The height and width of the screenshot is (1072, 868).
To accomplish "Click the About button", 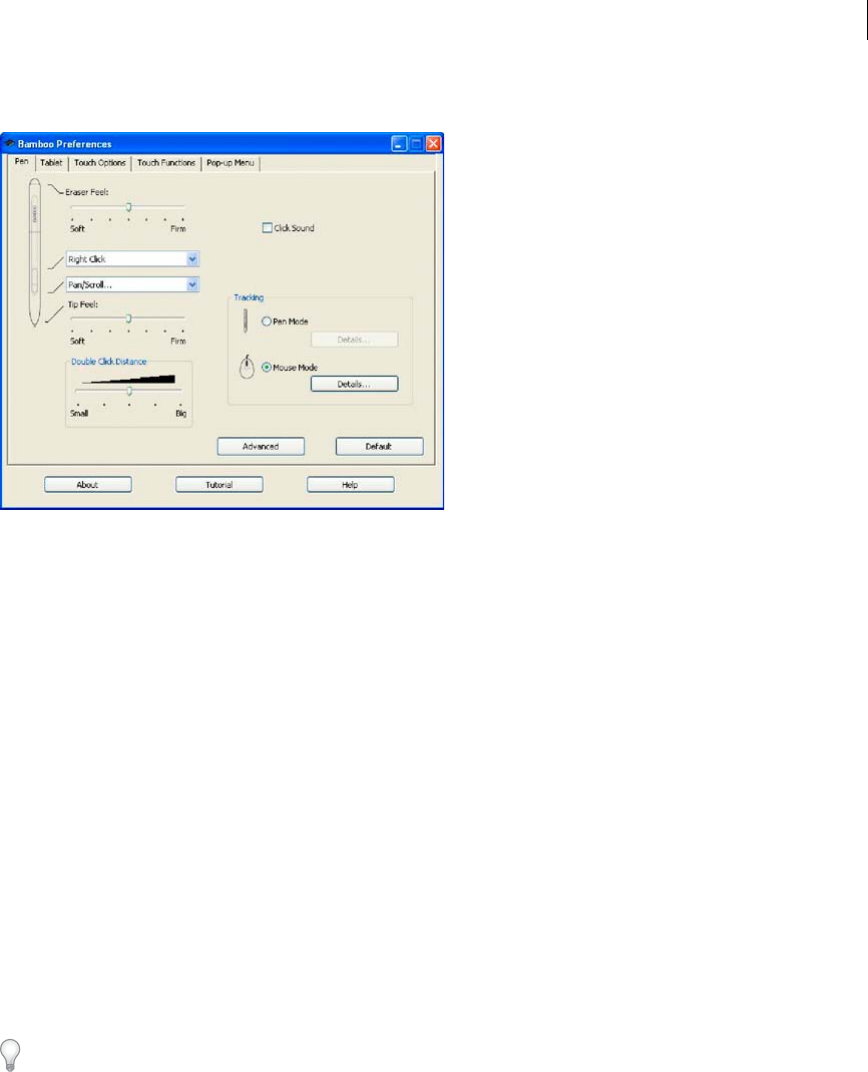I will [x=88, y=485].
